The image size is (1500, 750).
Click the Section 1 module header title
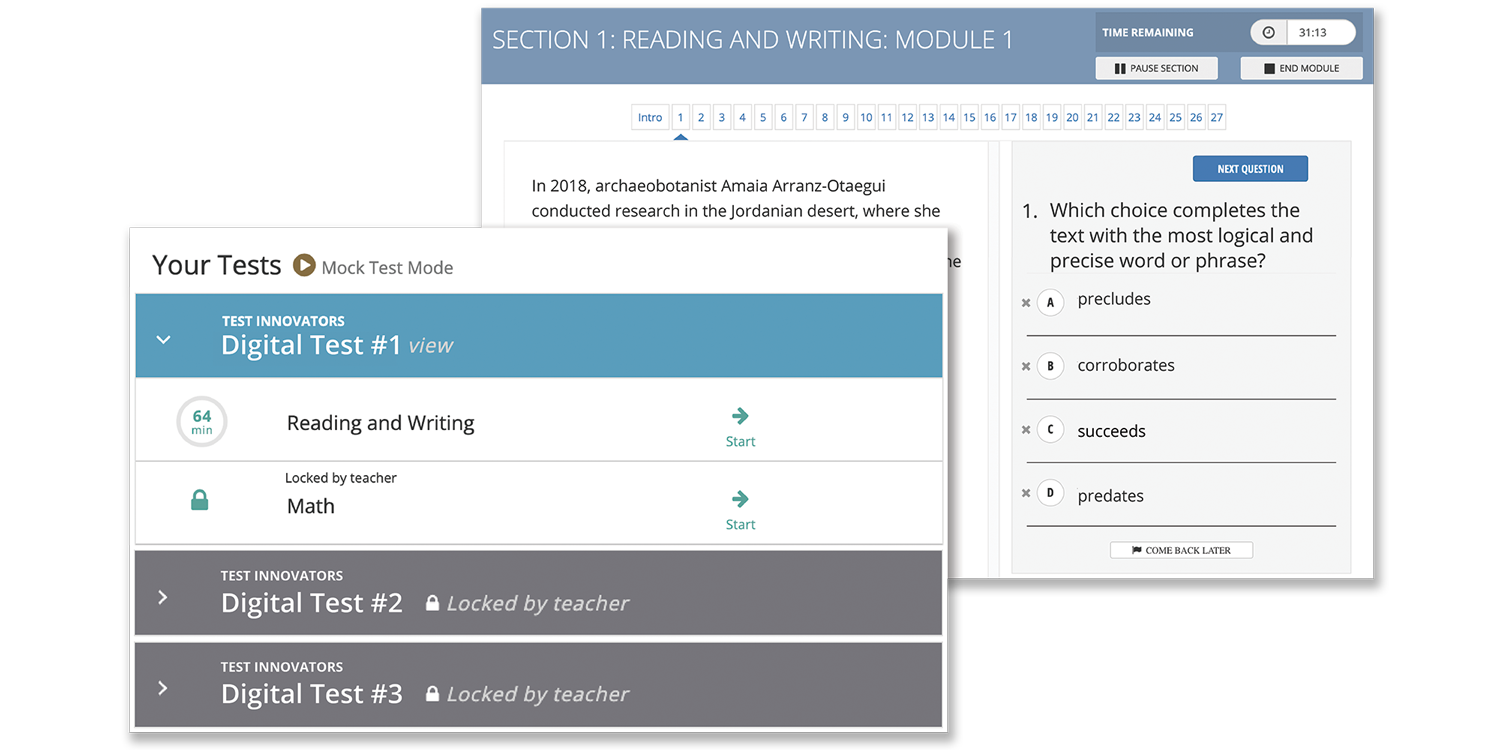[753, 40]
